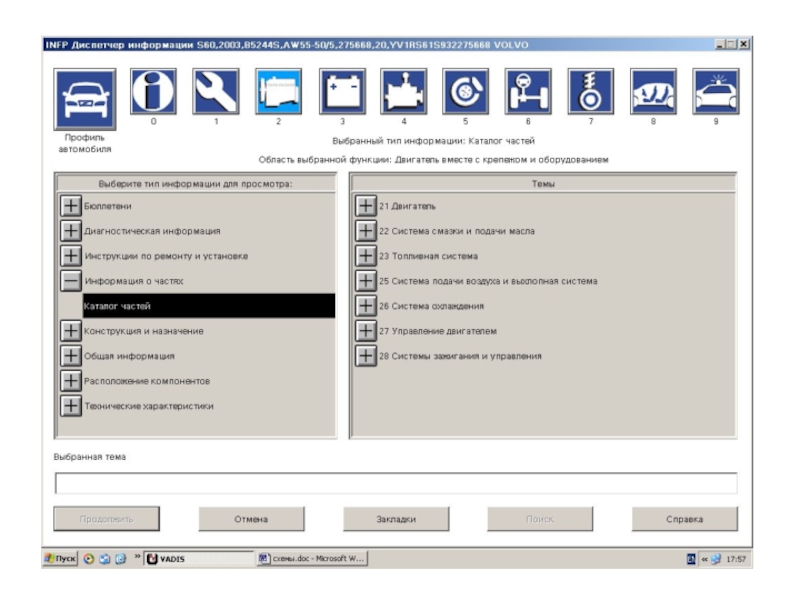Open the Пуск start menu
The height and width of the screenshot is (600, 800).
(60, 559)
